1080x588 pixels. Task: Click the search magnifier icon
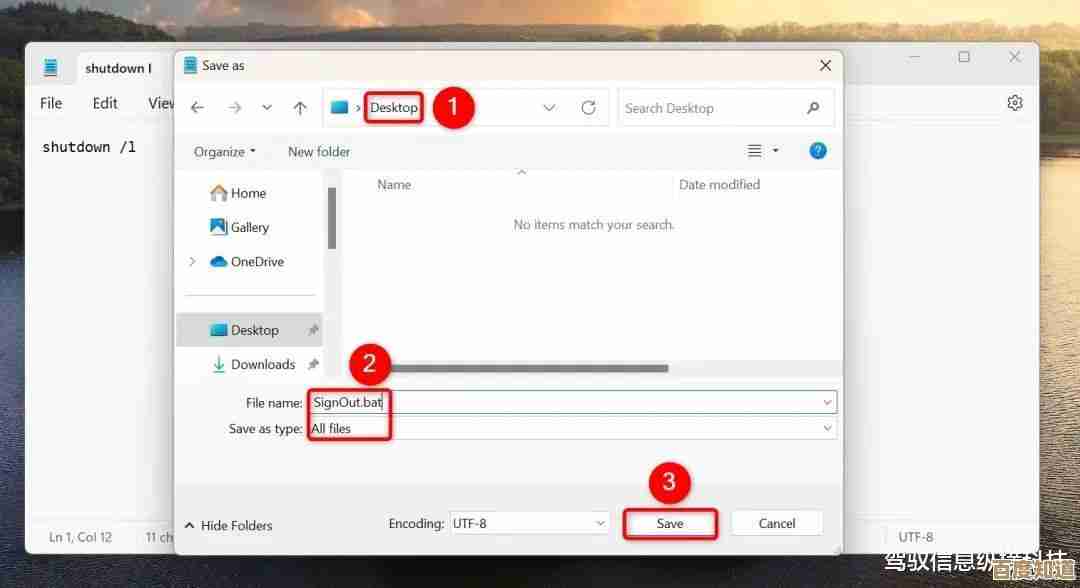point(813,108)
